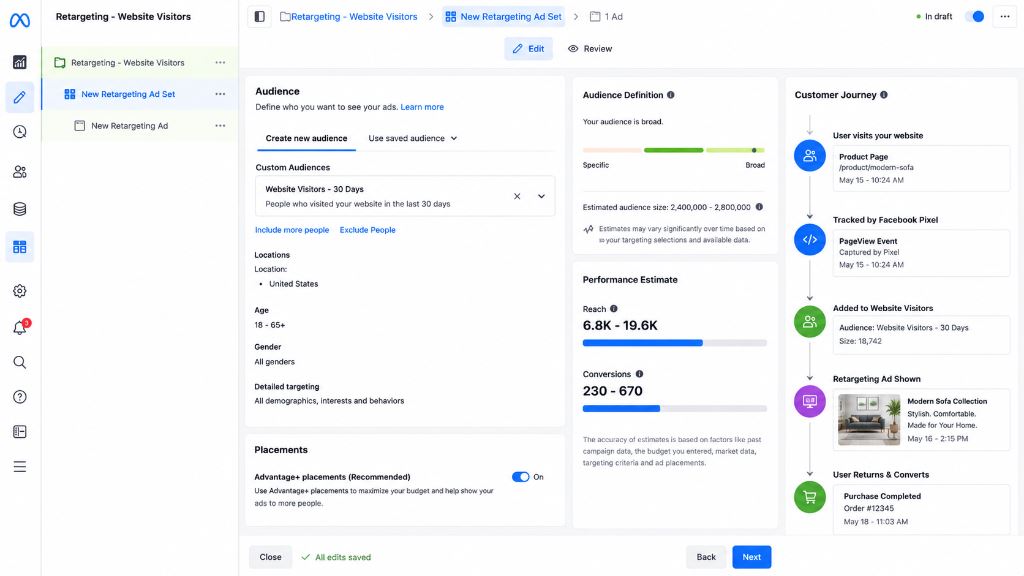This screenshot has height=576, width=1024.
Task: Click the Audience Definition info icon
Action: click(671, 95)
